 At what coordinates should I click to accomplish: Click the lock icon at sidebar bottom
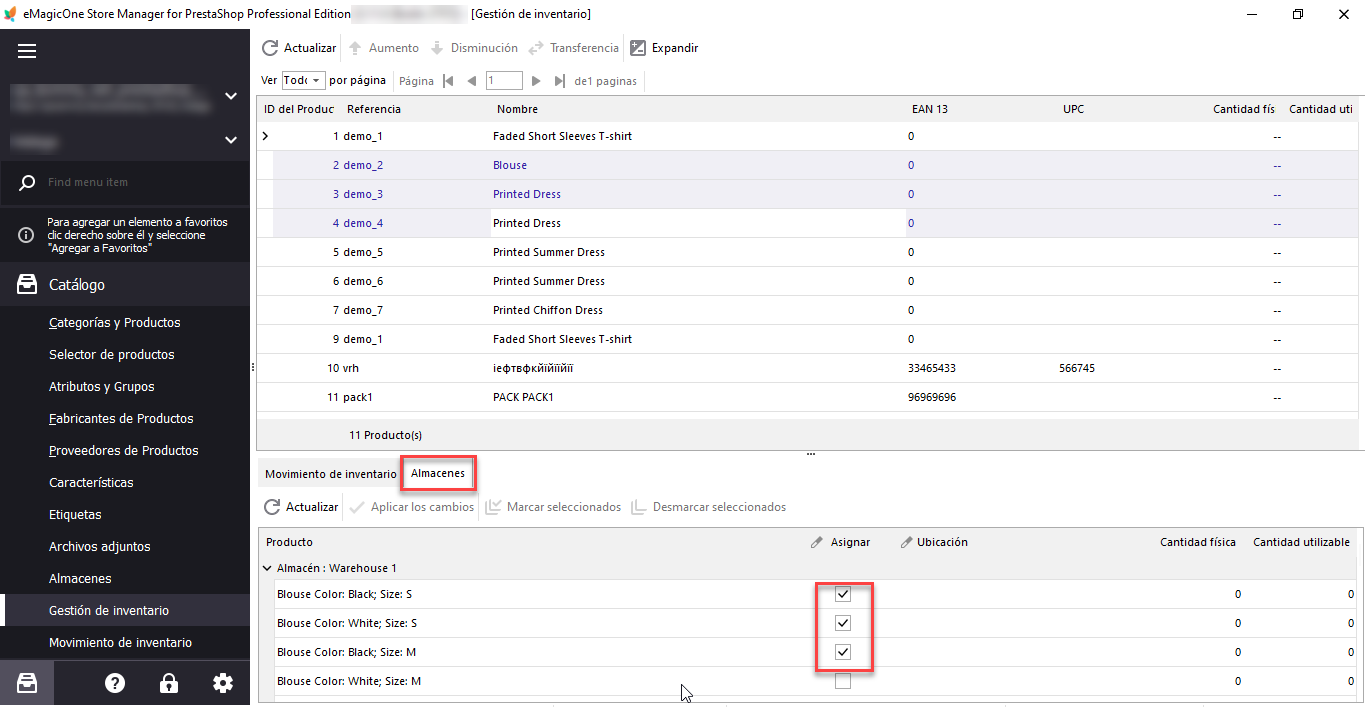coord(169,683)
